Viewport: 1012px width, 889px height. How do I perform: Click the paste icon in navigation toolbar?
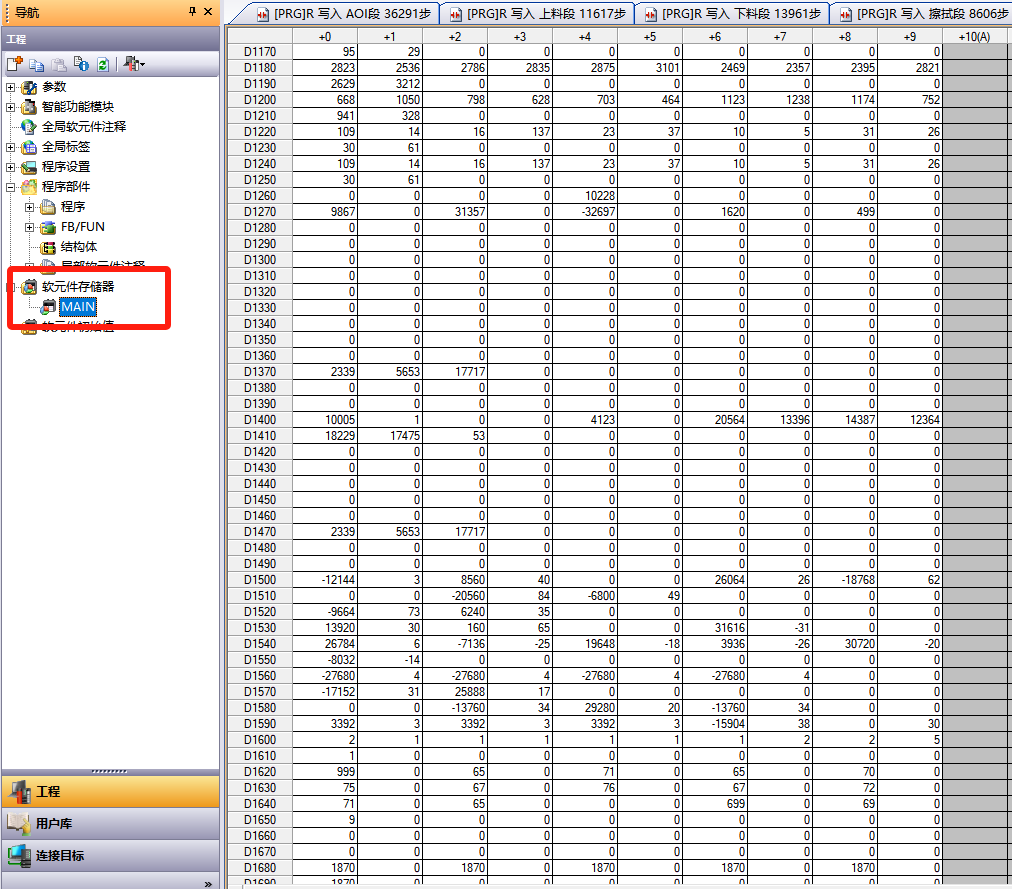tap(58, 64)
